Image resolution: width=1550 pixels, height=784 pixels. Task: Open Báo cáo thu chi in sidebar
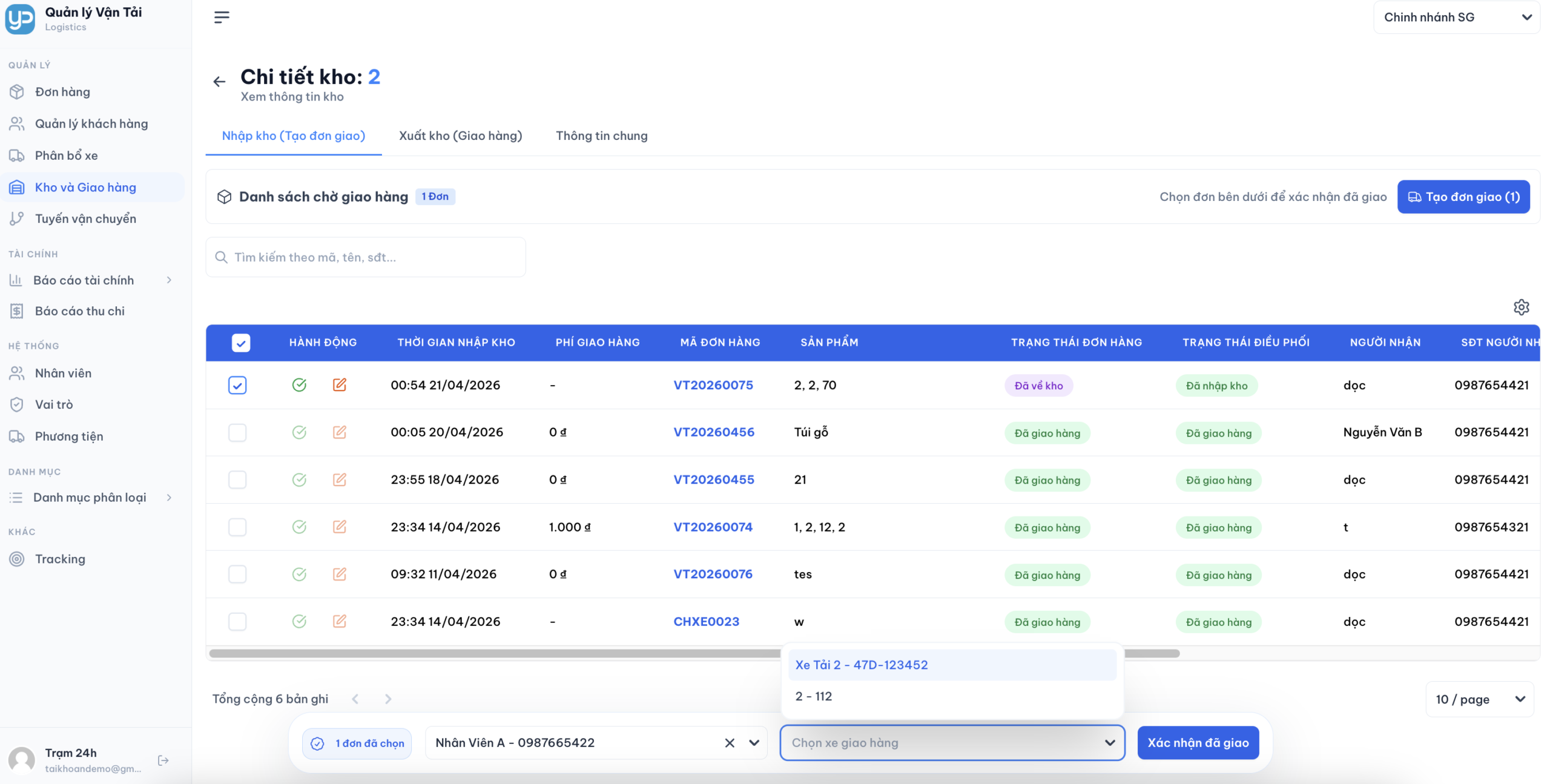pos(91,311)
